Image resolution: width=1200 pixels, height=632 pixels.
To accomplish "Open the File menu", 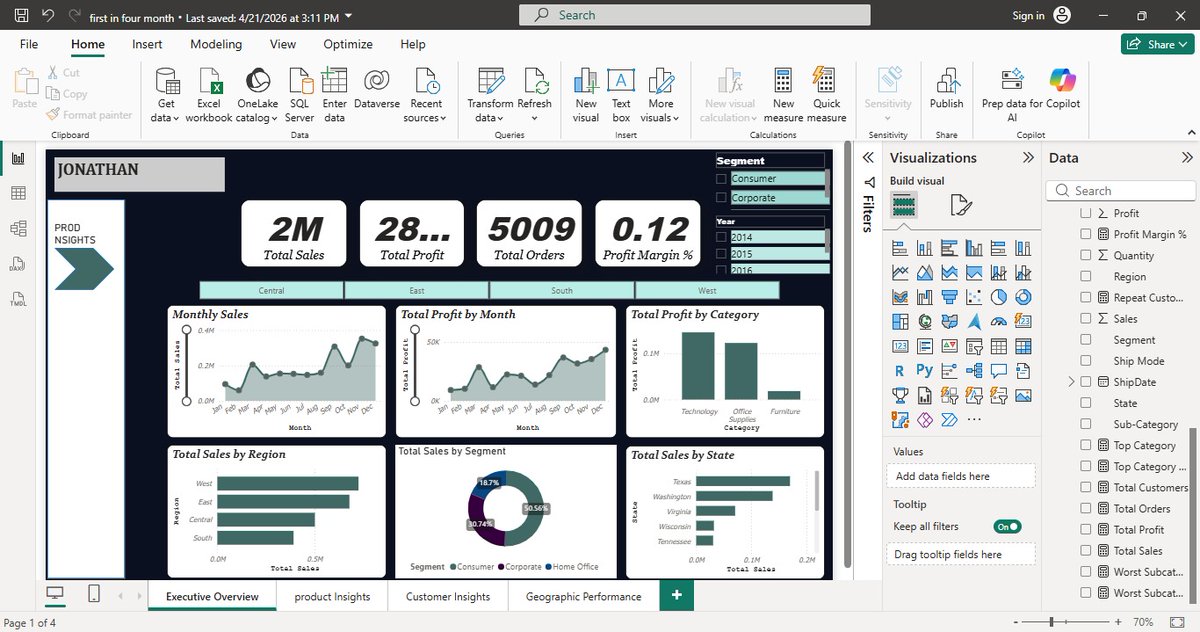I will point(29,44).
